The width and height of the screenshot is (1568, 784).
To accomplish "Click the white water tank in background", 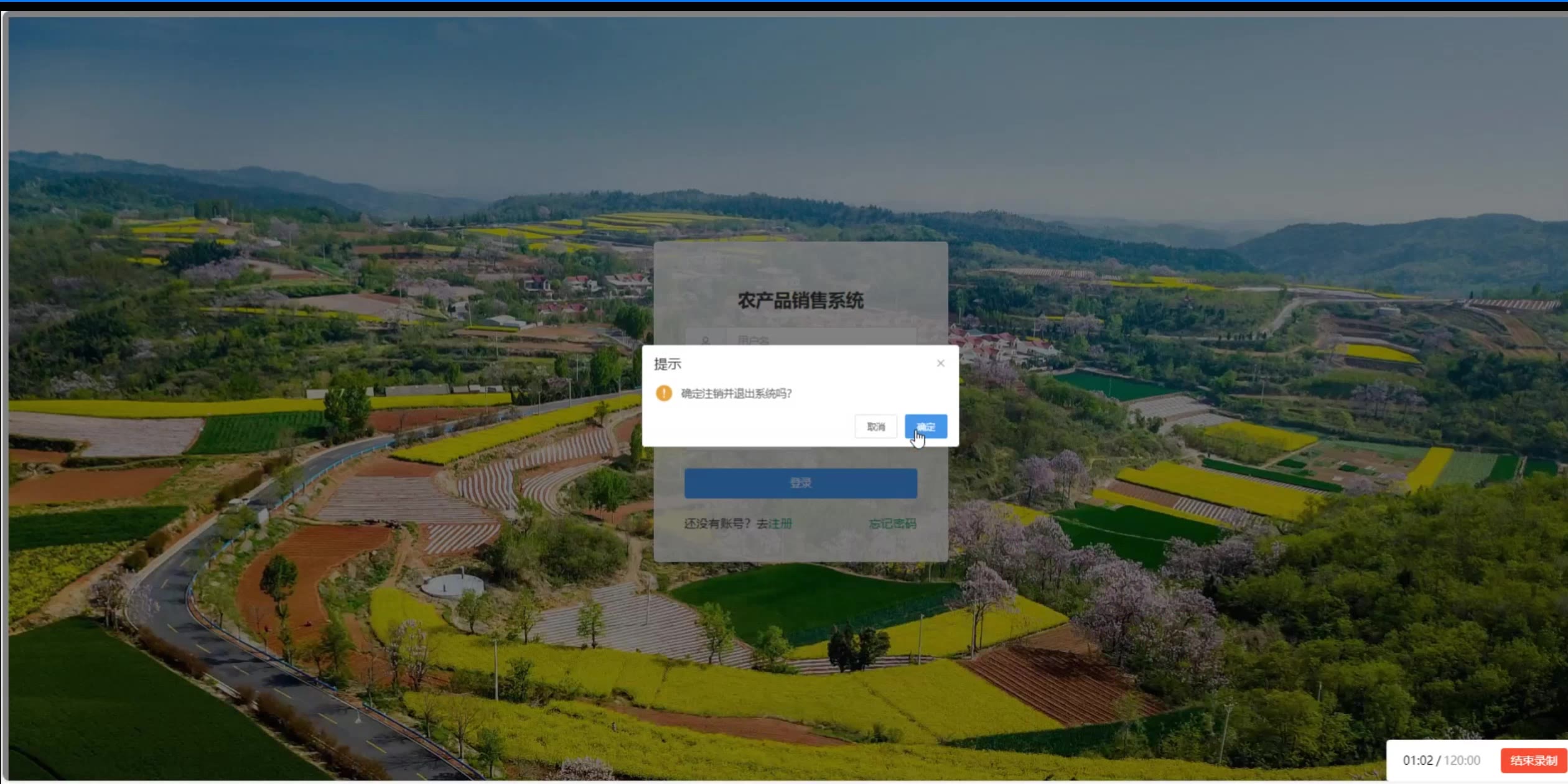I will 452,586.
